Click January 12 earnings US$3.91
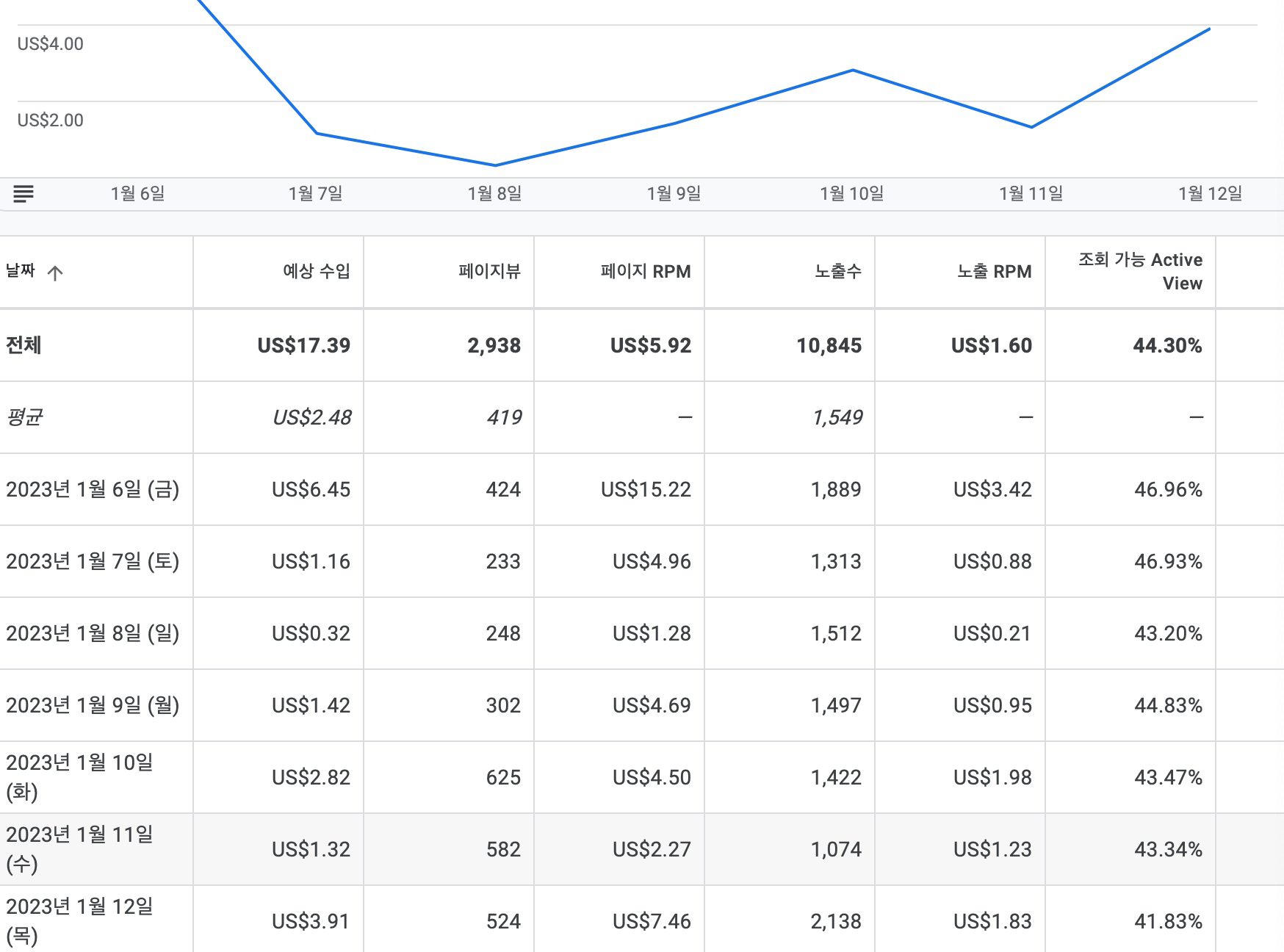 [x=311, y=921]
